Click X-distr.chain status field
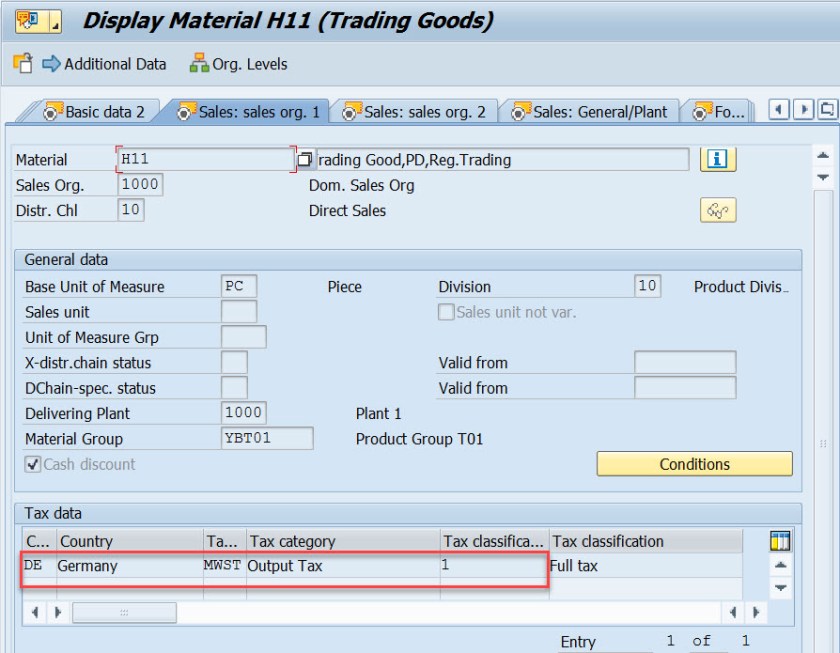The height and width of the screenshot is (653, 840). 234,362
